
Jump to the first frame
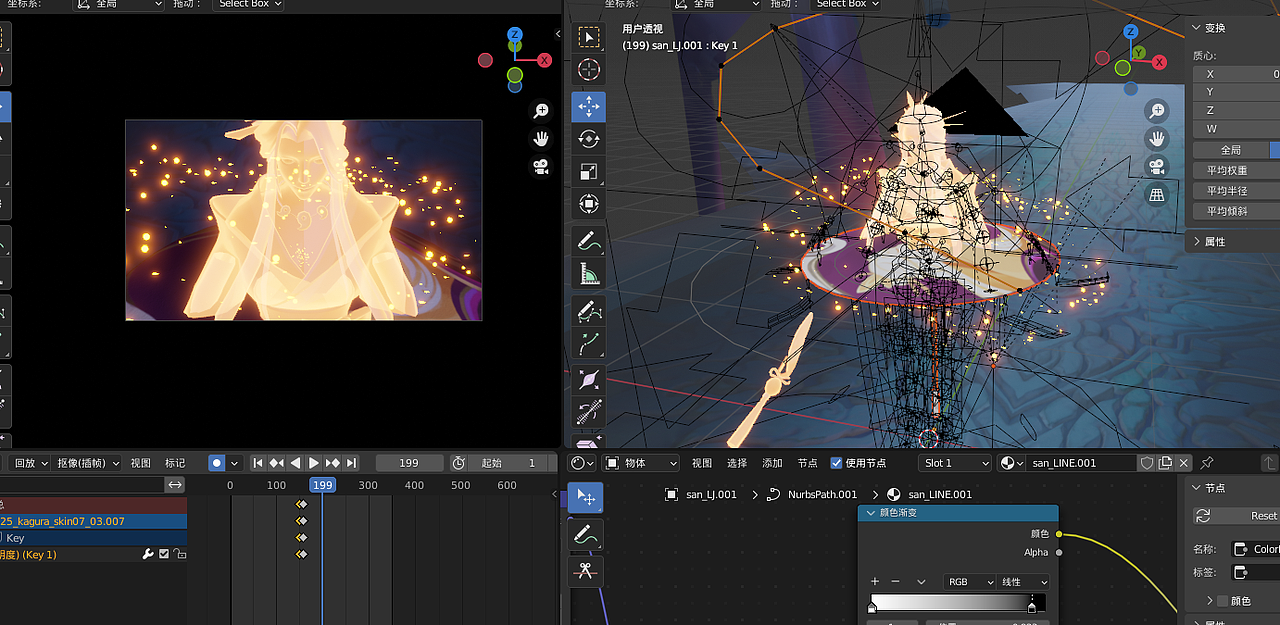pyautogui.click(x=257, y=463)
